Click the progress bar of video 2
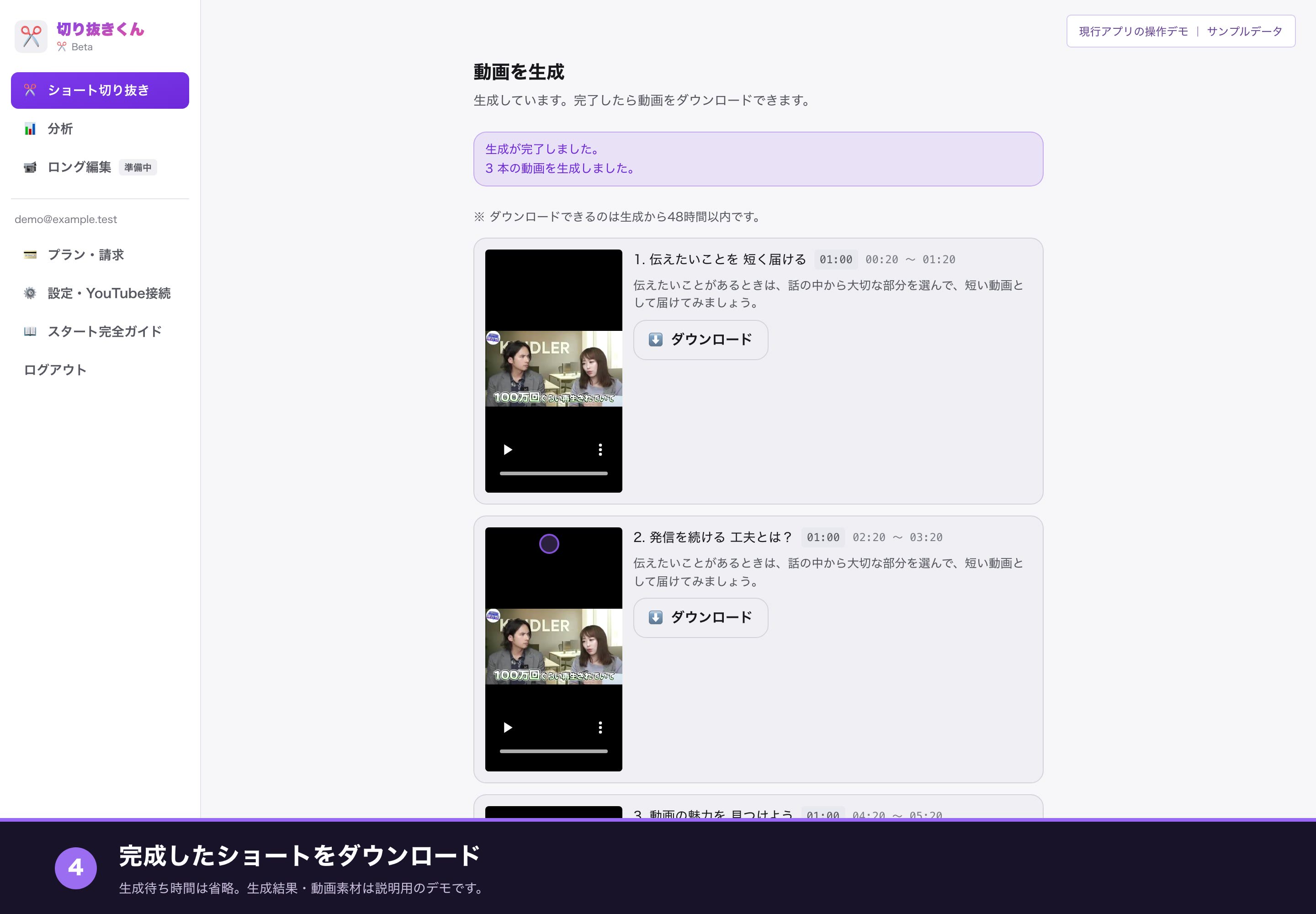 tap(553, 751)
